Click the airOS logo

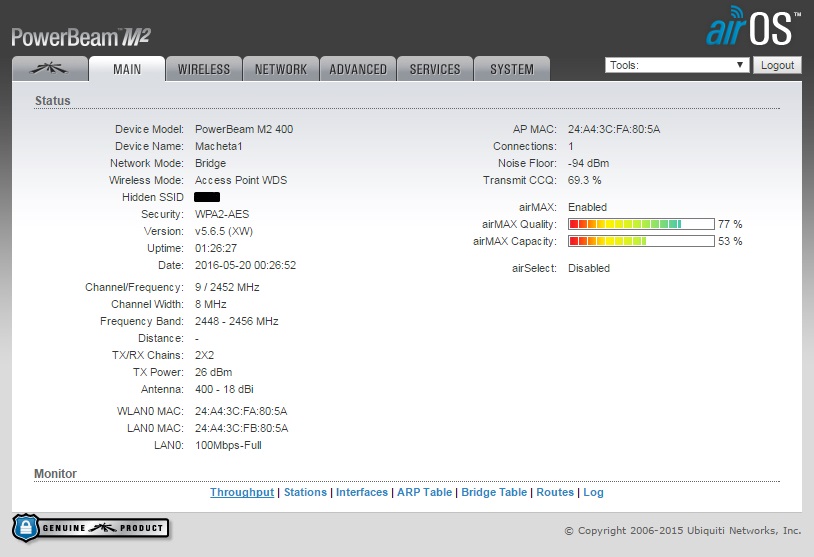pyautogui.click(x=753, y=26)
